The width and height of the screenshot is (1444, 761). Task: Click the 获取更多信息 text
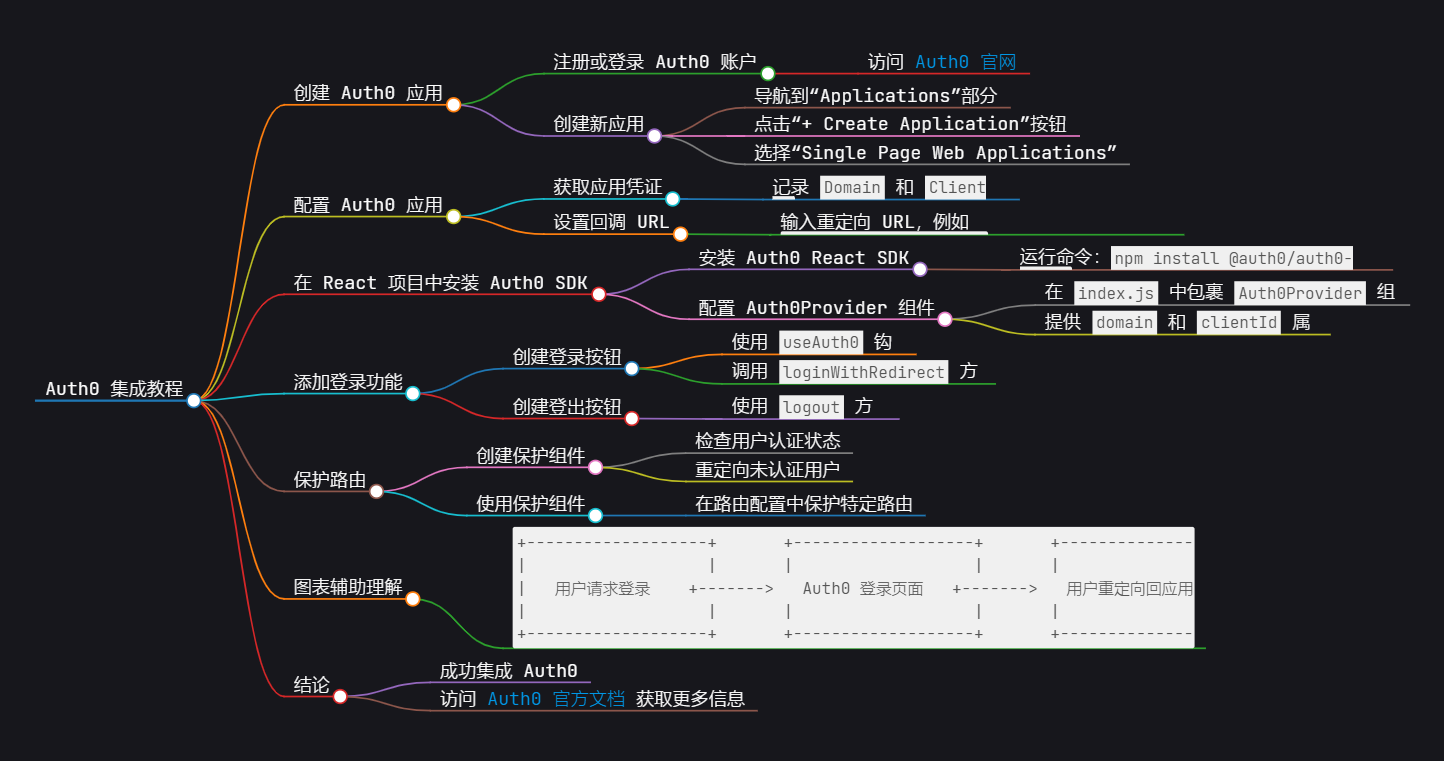tap(691, 699)
